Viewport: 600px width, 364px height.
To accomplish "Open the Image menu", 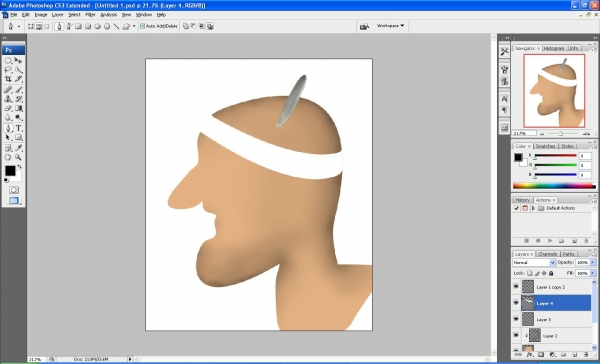I will (41, 15).
